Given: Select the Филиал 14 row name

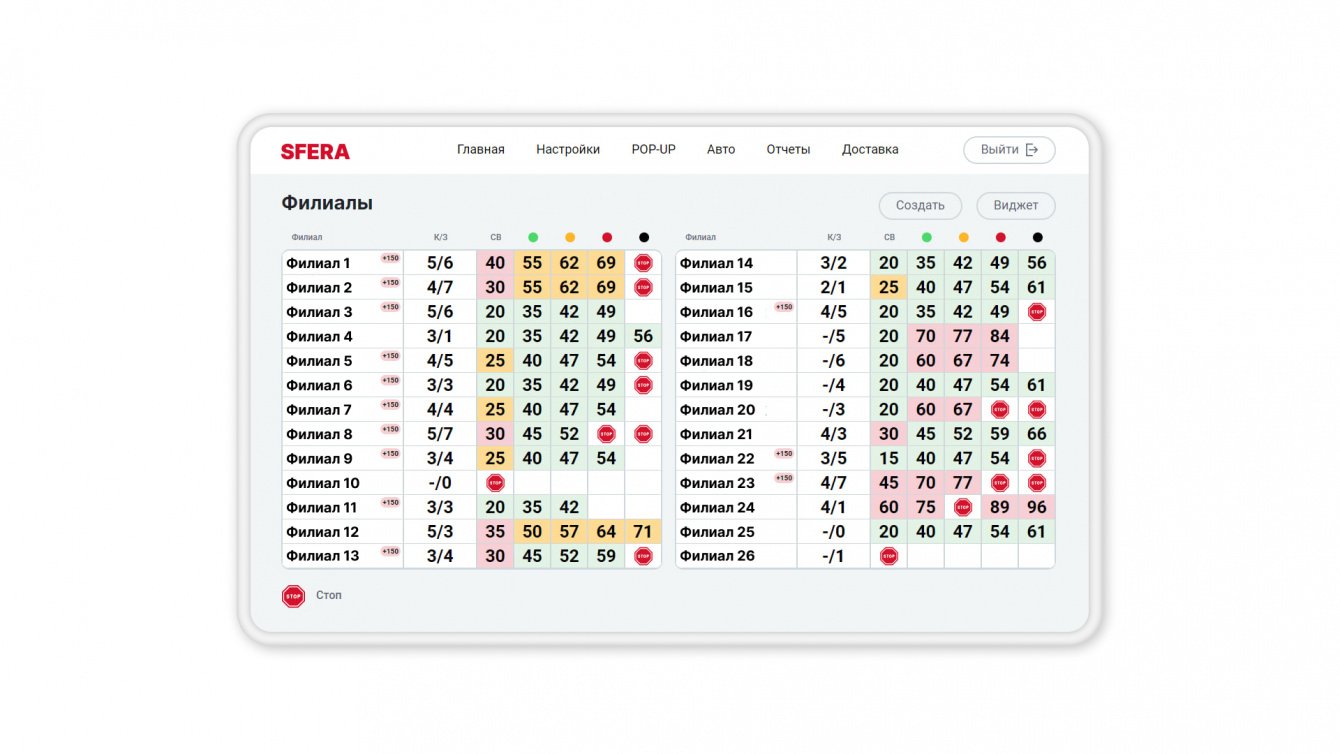Looking at the screenshot, I should 716,264.
